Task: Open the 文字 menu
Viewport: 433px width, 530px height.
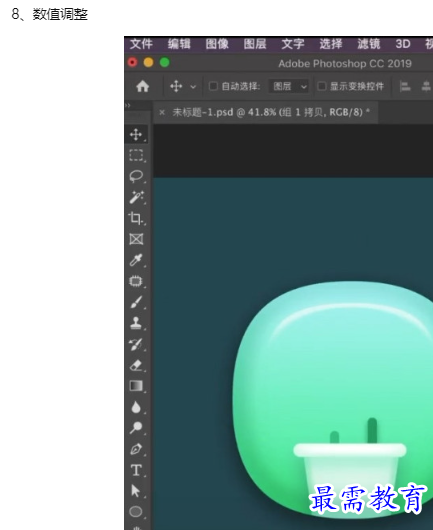Action: pos(293,44)
